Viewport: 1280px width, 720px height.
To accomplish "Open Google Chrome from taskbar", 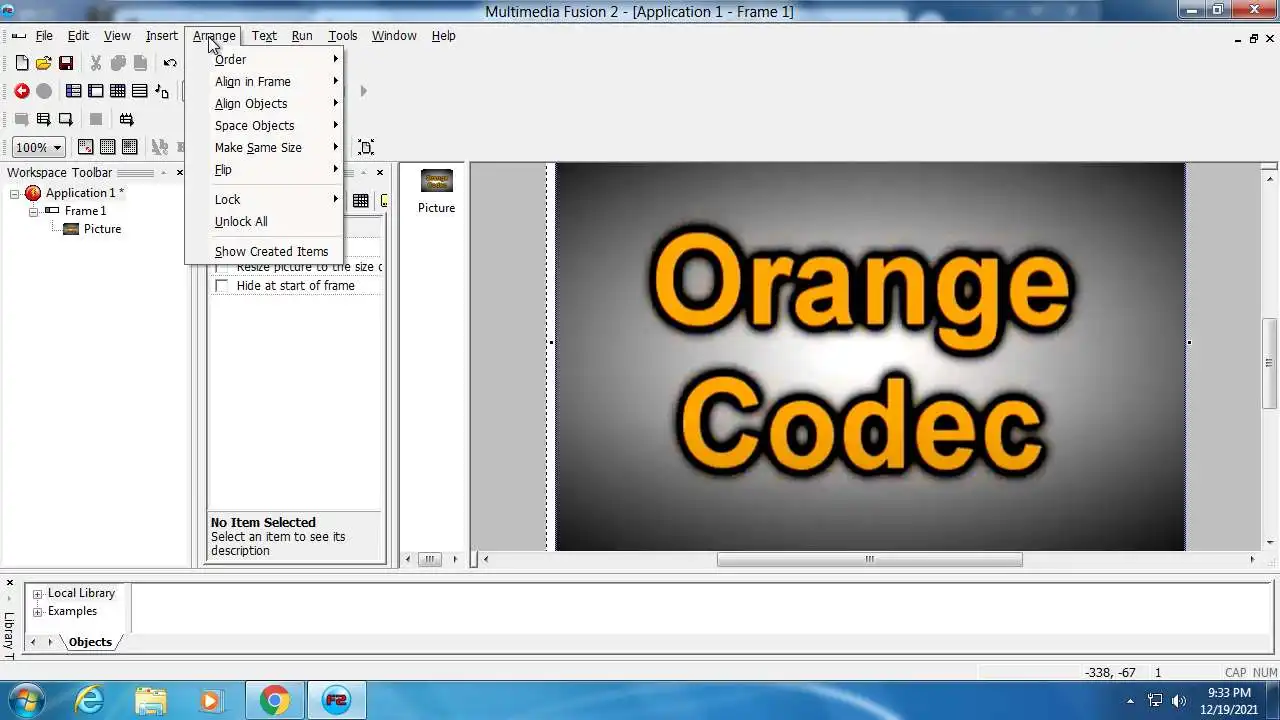I will click(275, 700).
